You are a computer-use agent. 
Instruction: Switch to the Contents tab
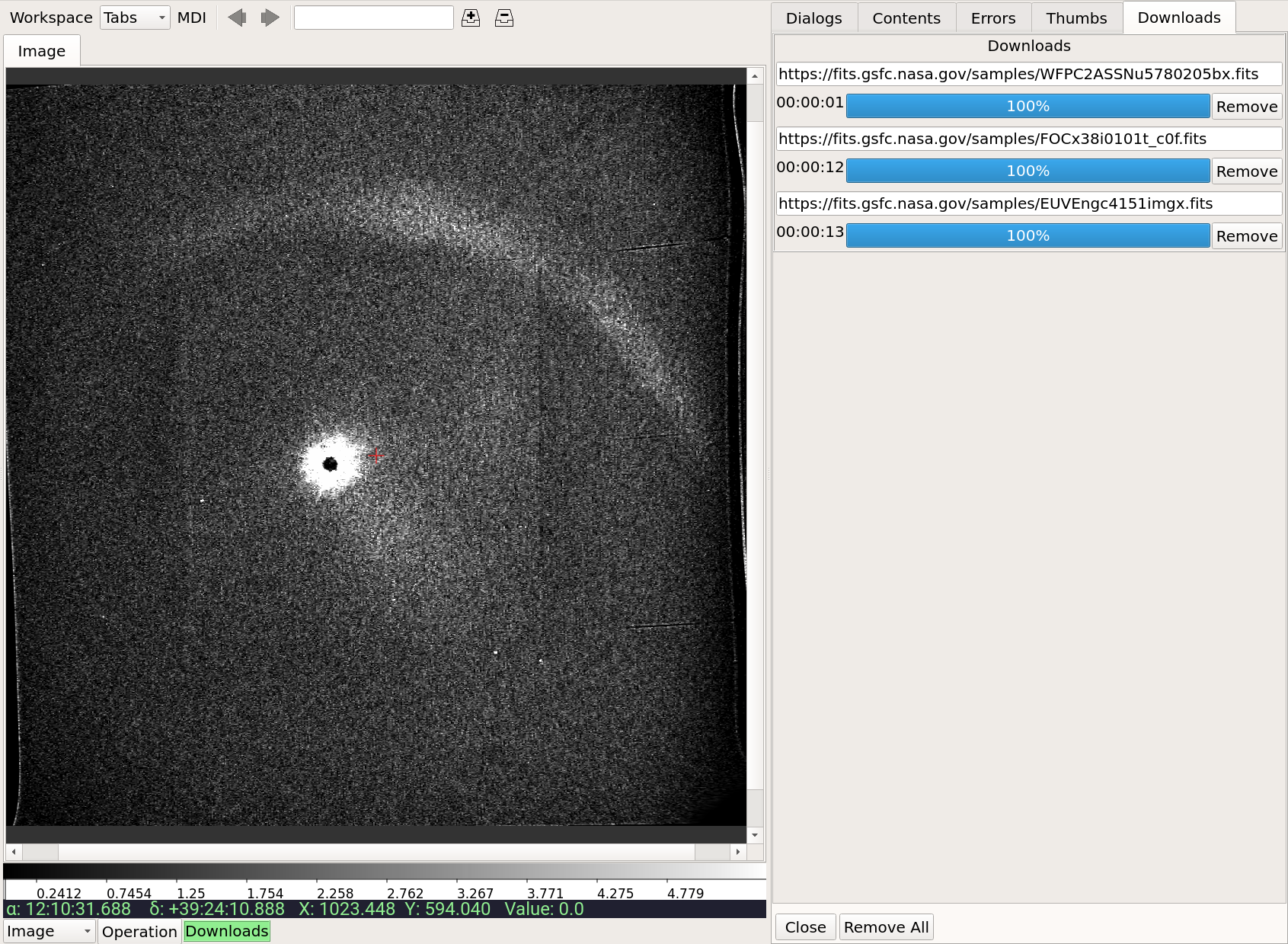906,18
